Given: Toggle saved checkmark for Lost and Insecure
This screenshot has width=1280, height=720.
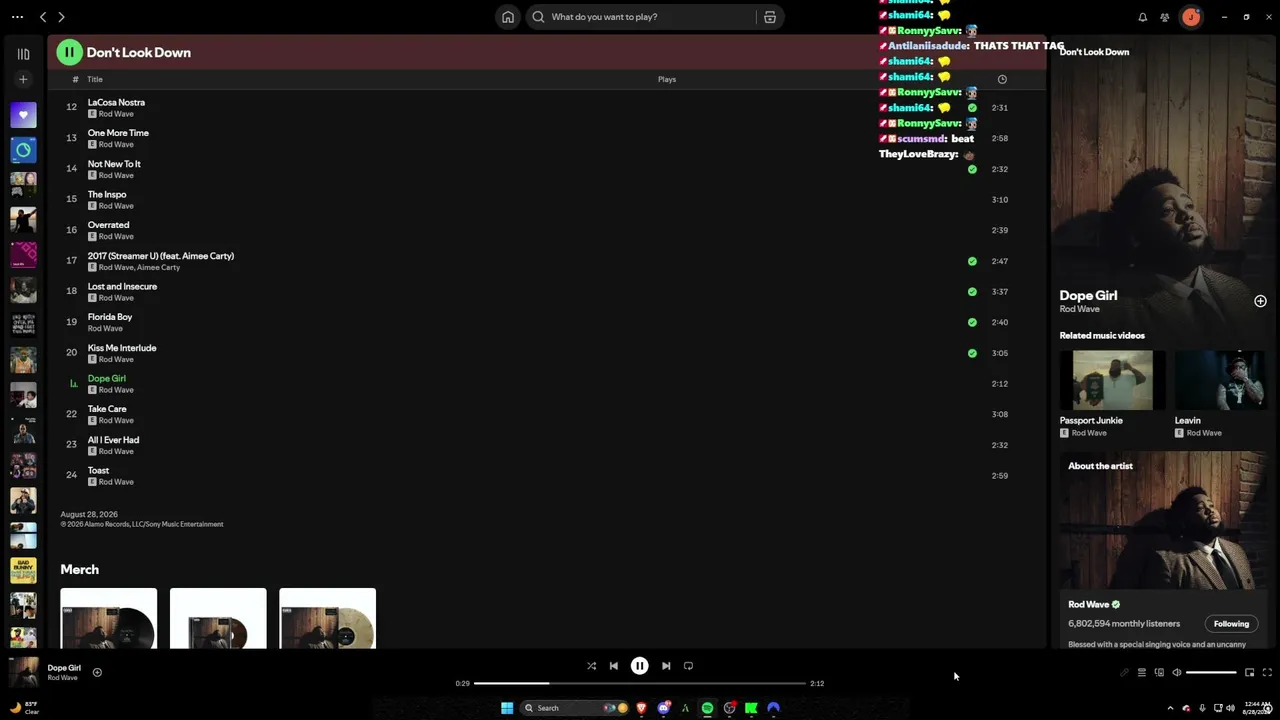Looking at the screenshot, I should pos(972,292).
